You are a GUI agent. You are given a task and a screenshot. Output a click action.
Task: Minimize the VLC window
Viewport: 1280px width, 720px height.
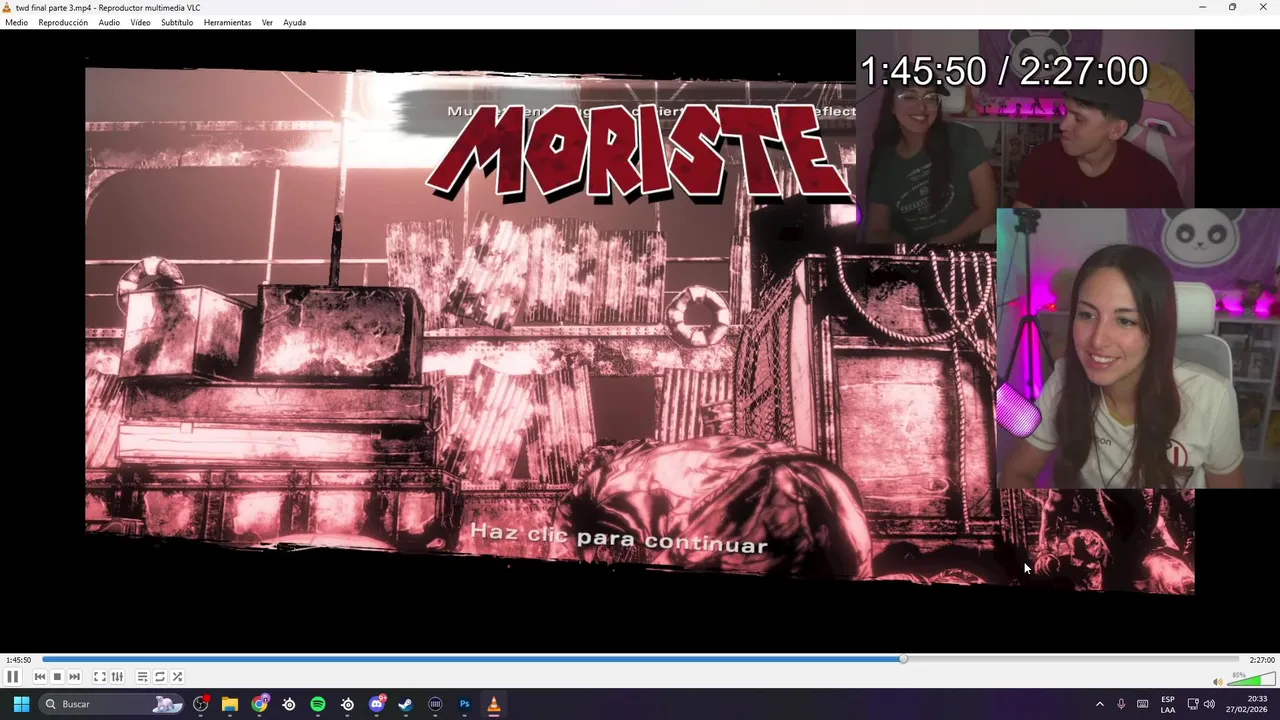pyautogui.click(x=1203, y=7)
